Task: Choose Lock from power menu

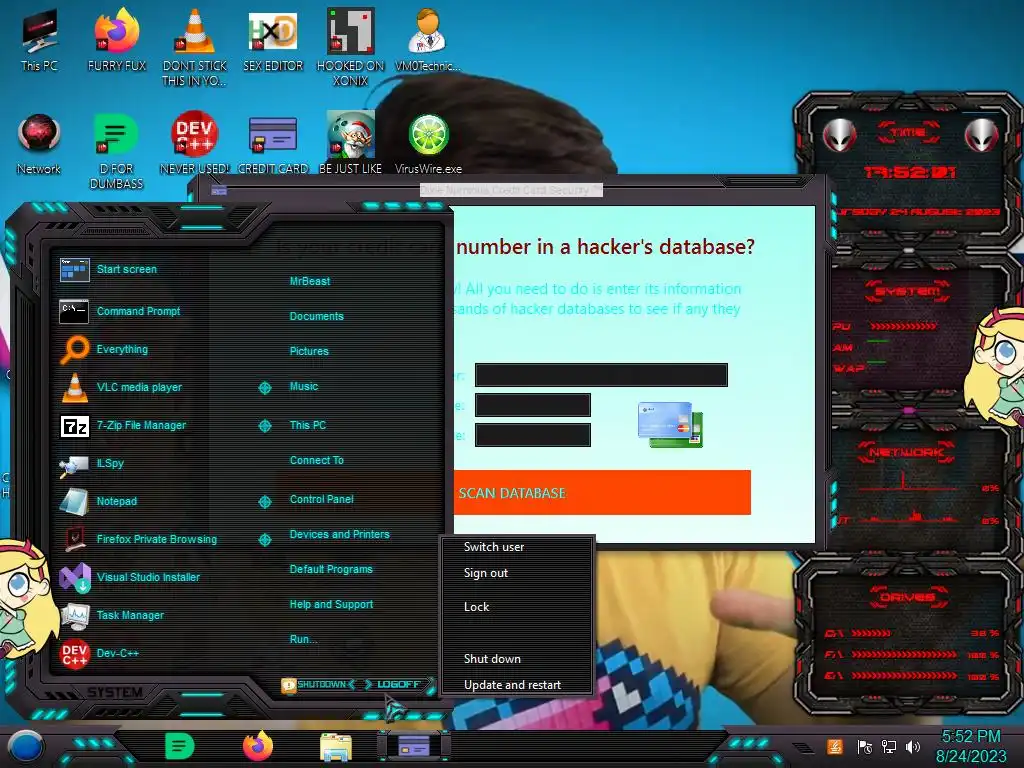Action: (477, 607)
